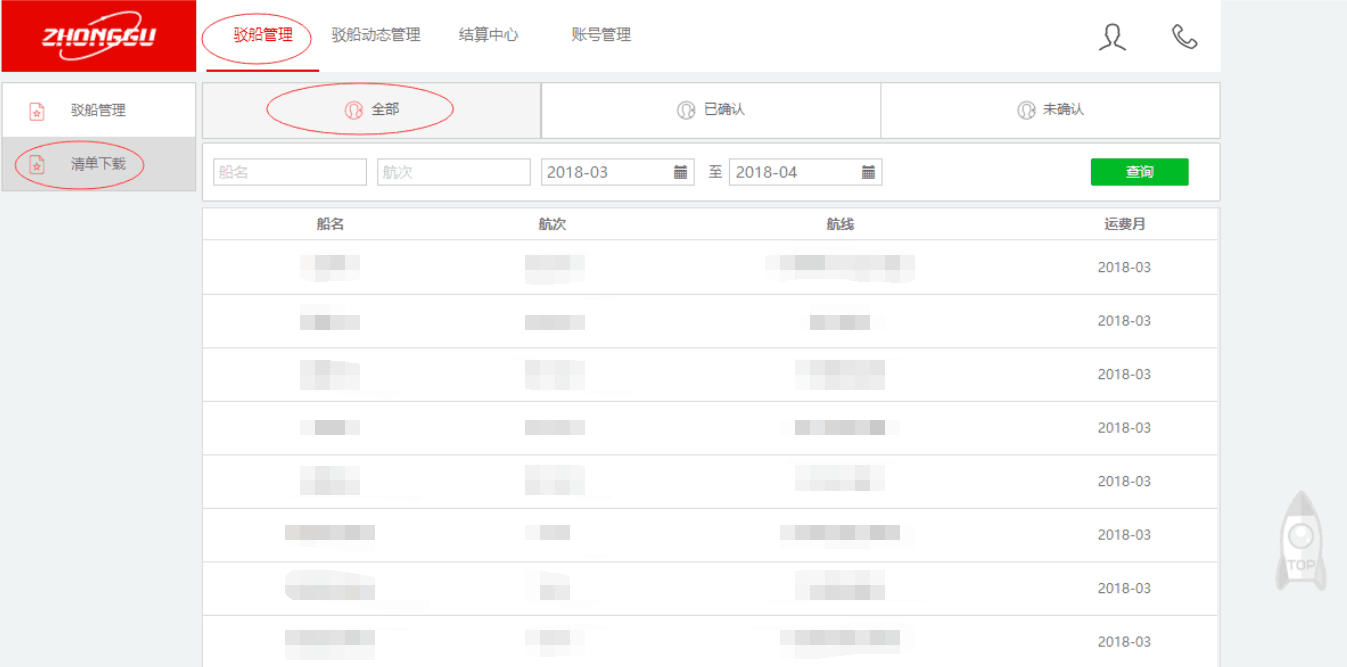Screen dimensions: 1347x667
Task: Click the 运费月 column header
Action: pyautogui.click(x=1125, y=225)
